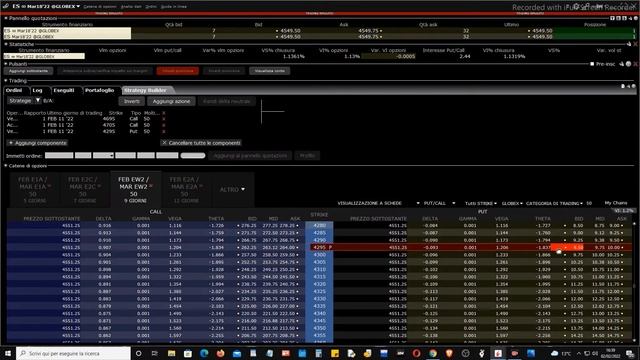Click the My Chains link
Viewport: 640px width, 360px height.
(x=616, y=203)
